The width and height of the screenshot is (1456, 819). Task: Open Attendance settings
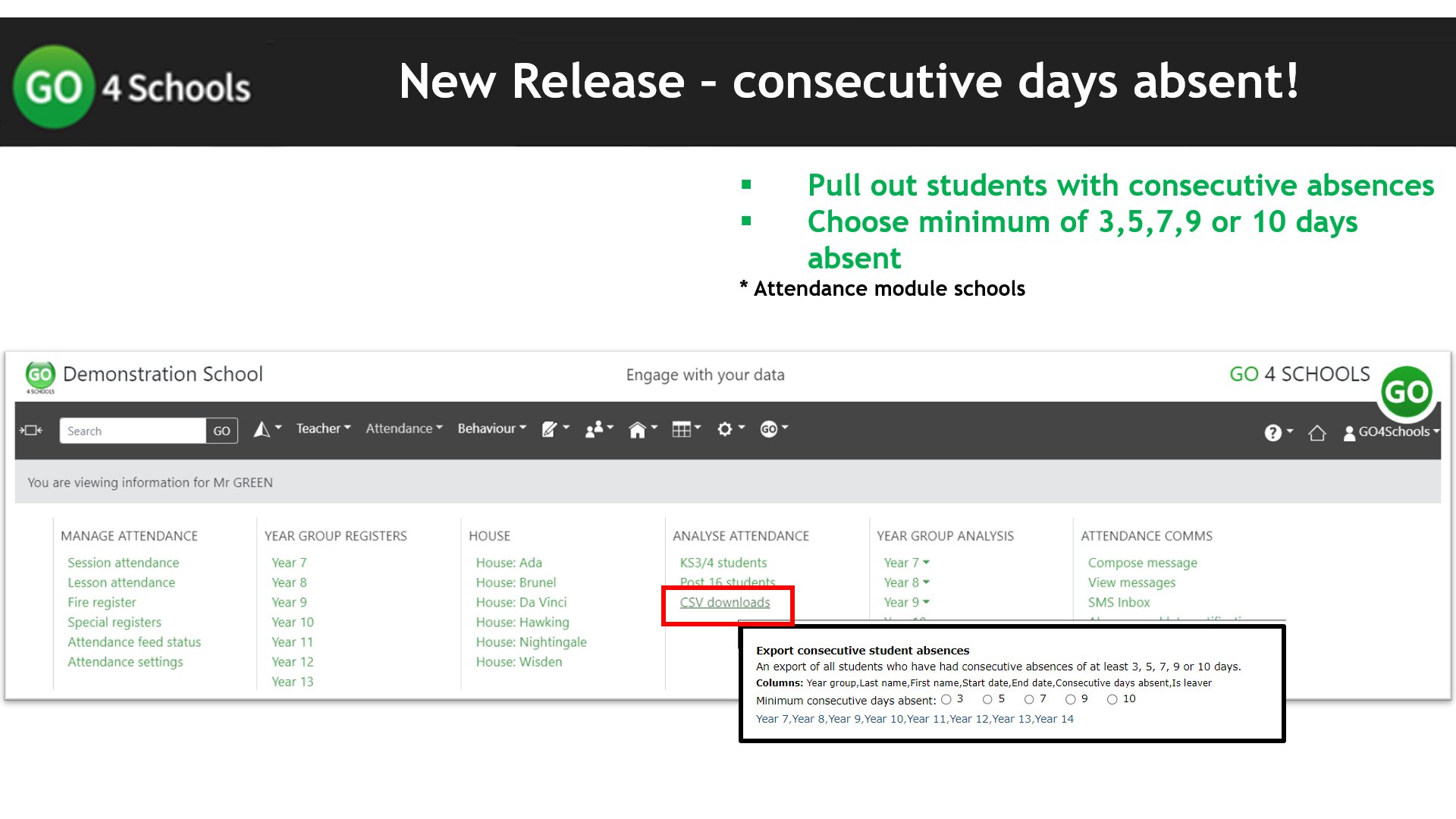click(x=125, y=661)
